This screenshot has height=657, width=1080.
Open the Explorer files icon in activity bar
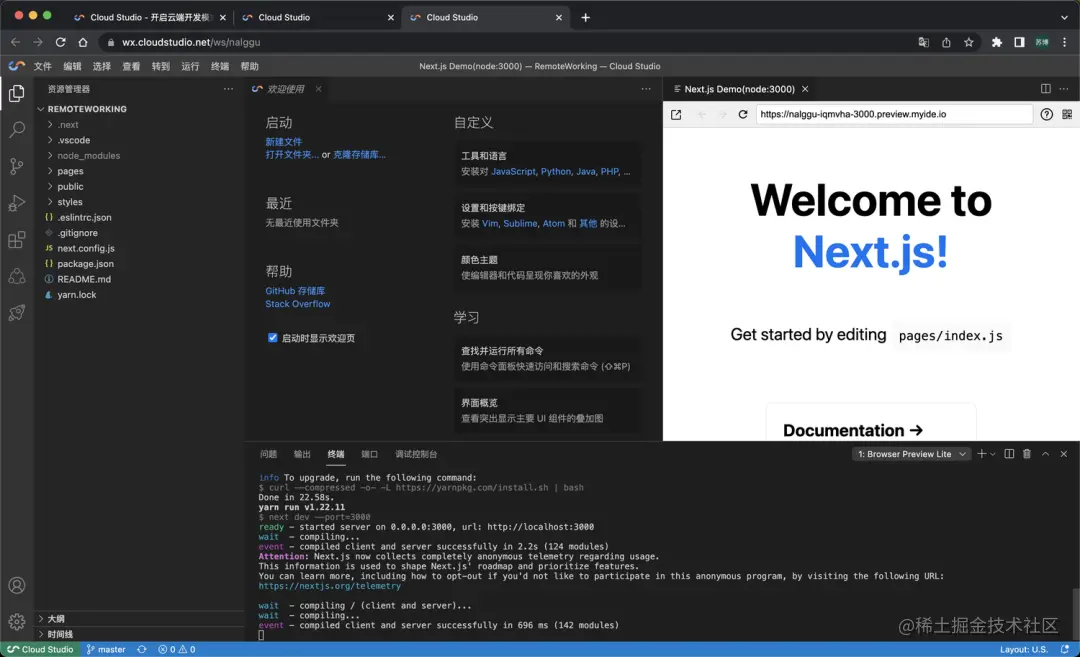pos(17,93)
